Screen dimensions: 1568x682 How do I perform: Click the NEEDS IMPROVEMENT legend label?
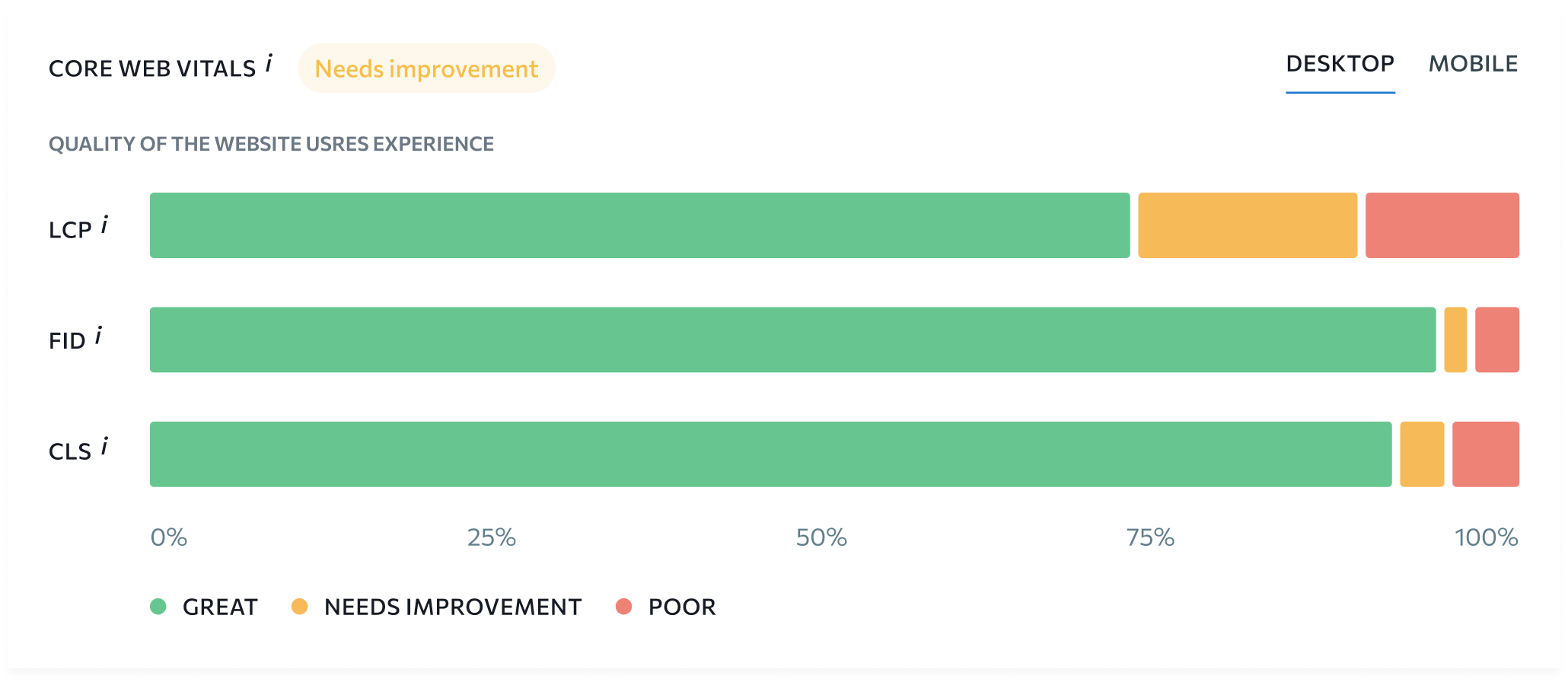point(453,607)
